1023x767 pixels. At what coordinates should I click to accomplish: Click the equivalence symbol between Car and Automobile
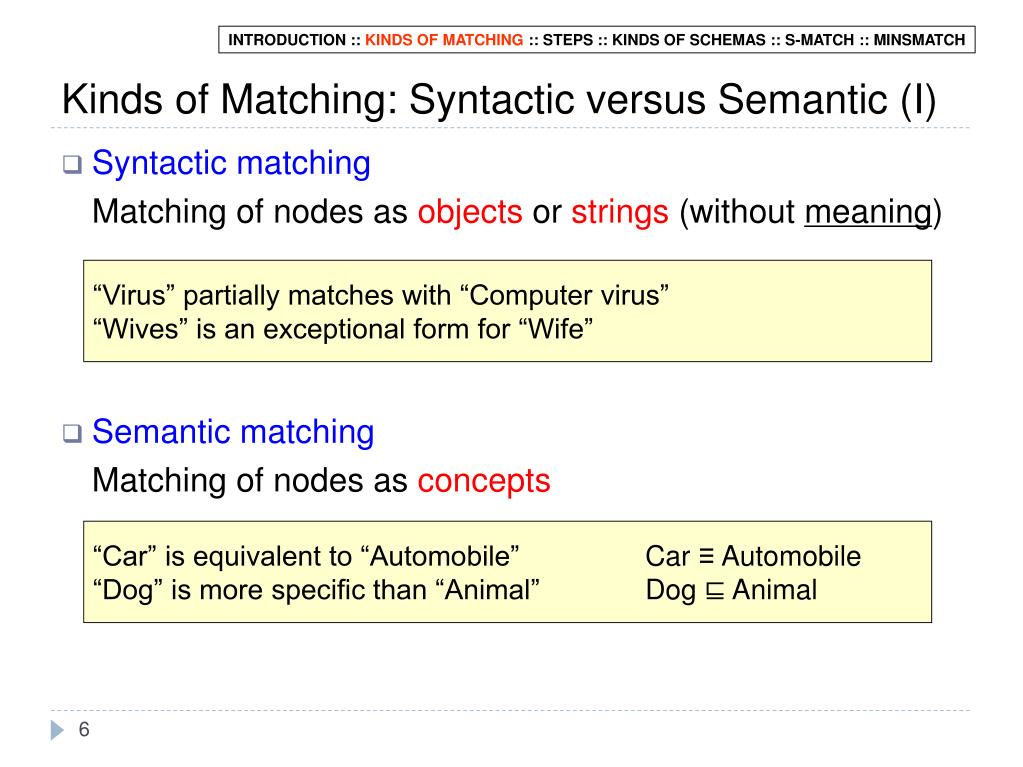click(706, 557)
